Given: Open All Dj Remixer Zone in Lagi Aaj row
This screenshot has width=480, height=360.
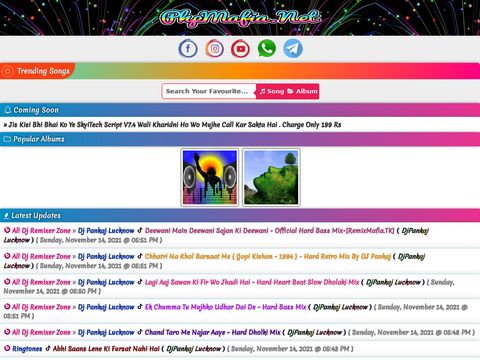Looking at the screenshot, I should [41, 282].
